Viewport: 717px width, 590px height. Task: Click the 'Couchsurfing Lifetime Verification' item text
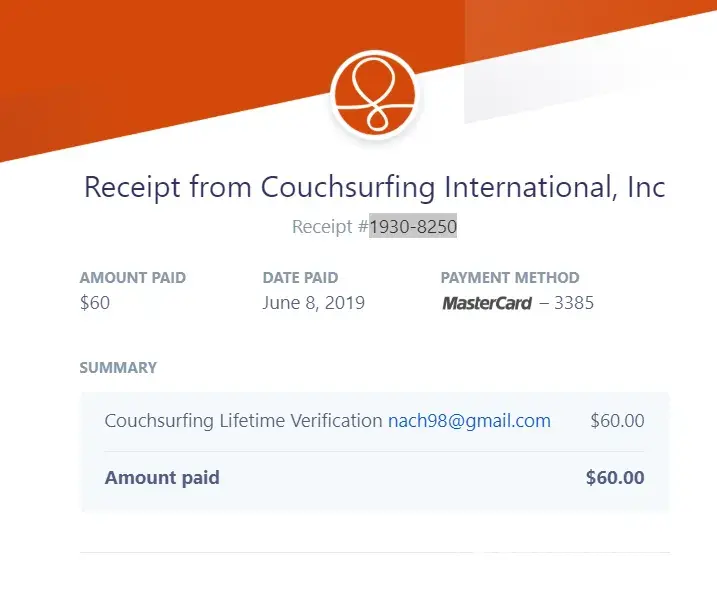[243, 421]
